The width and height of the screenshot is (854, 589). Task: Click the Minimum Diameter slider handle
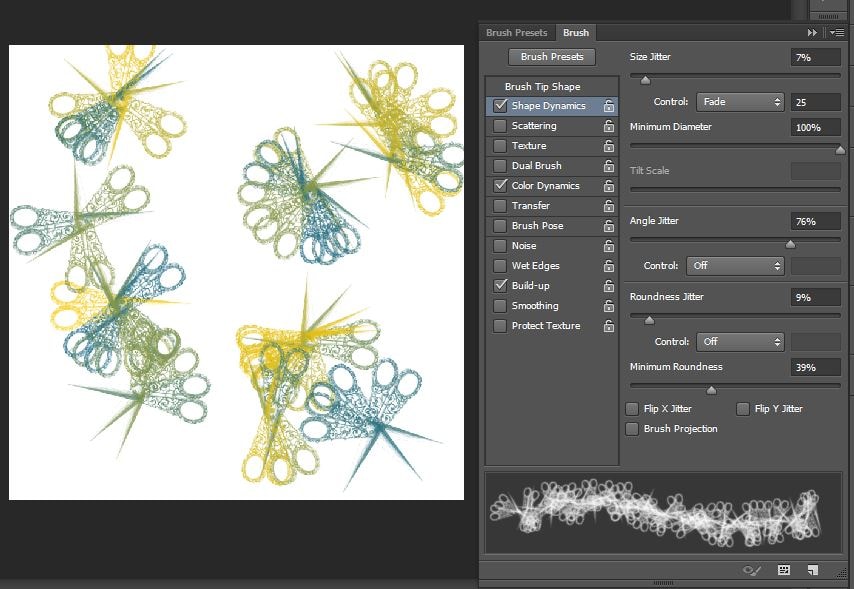pos(840,150)
